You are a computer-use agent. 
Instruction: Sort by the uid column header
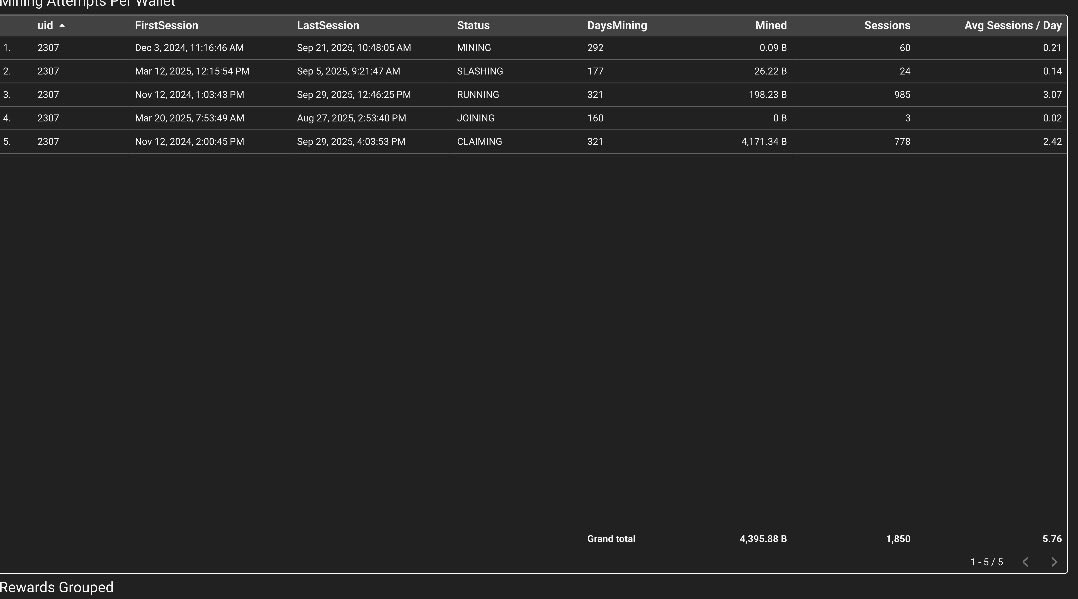click(x=45, y=25)
